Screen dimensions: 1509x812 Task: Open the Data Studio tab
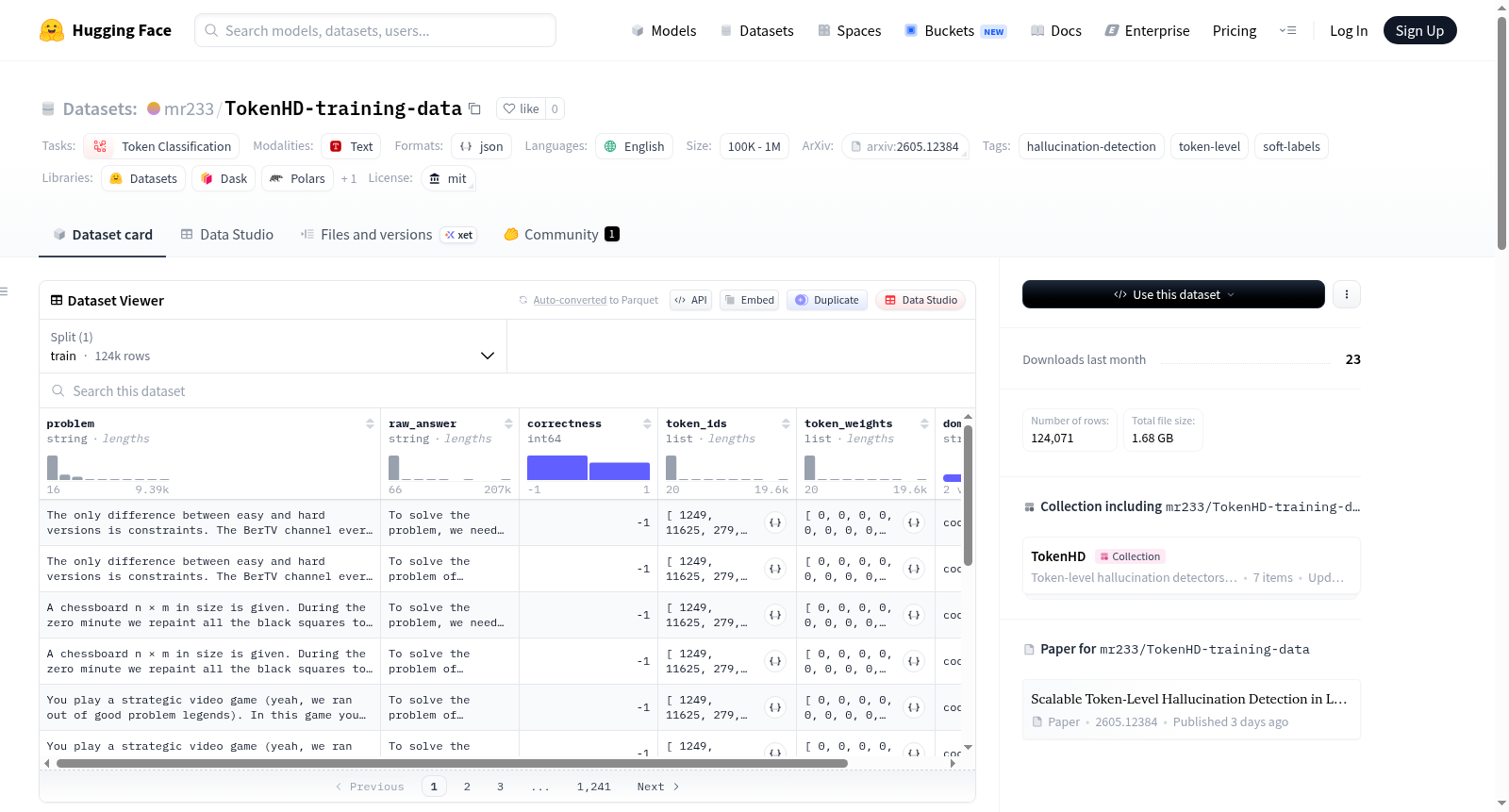click(x=227, y=235)
